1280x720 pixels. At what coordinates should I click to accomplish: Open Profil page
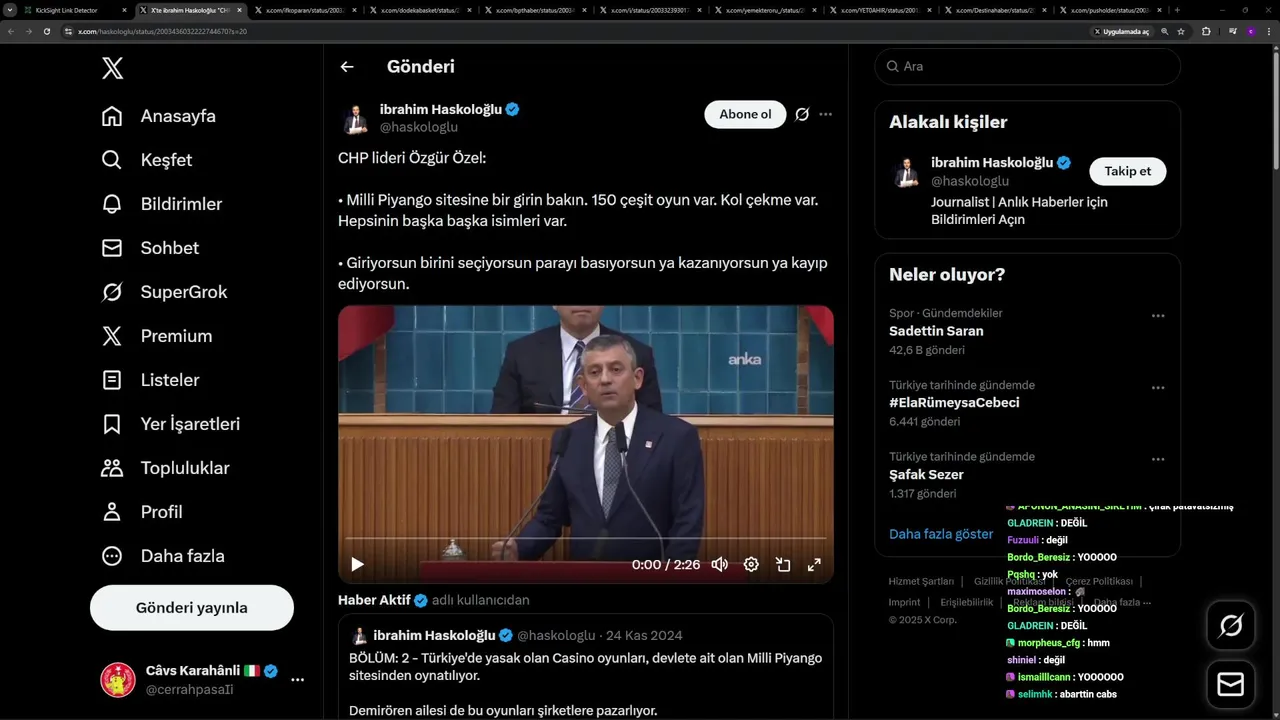tap(142, 512)
